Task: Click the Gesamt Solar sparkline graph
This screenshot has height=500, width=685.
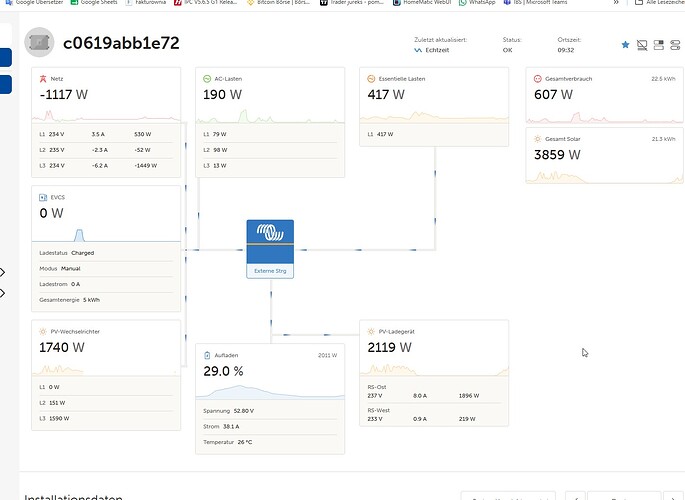Action: point(605,177)
